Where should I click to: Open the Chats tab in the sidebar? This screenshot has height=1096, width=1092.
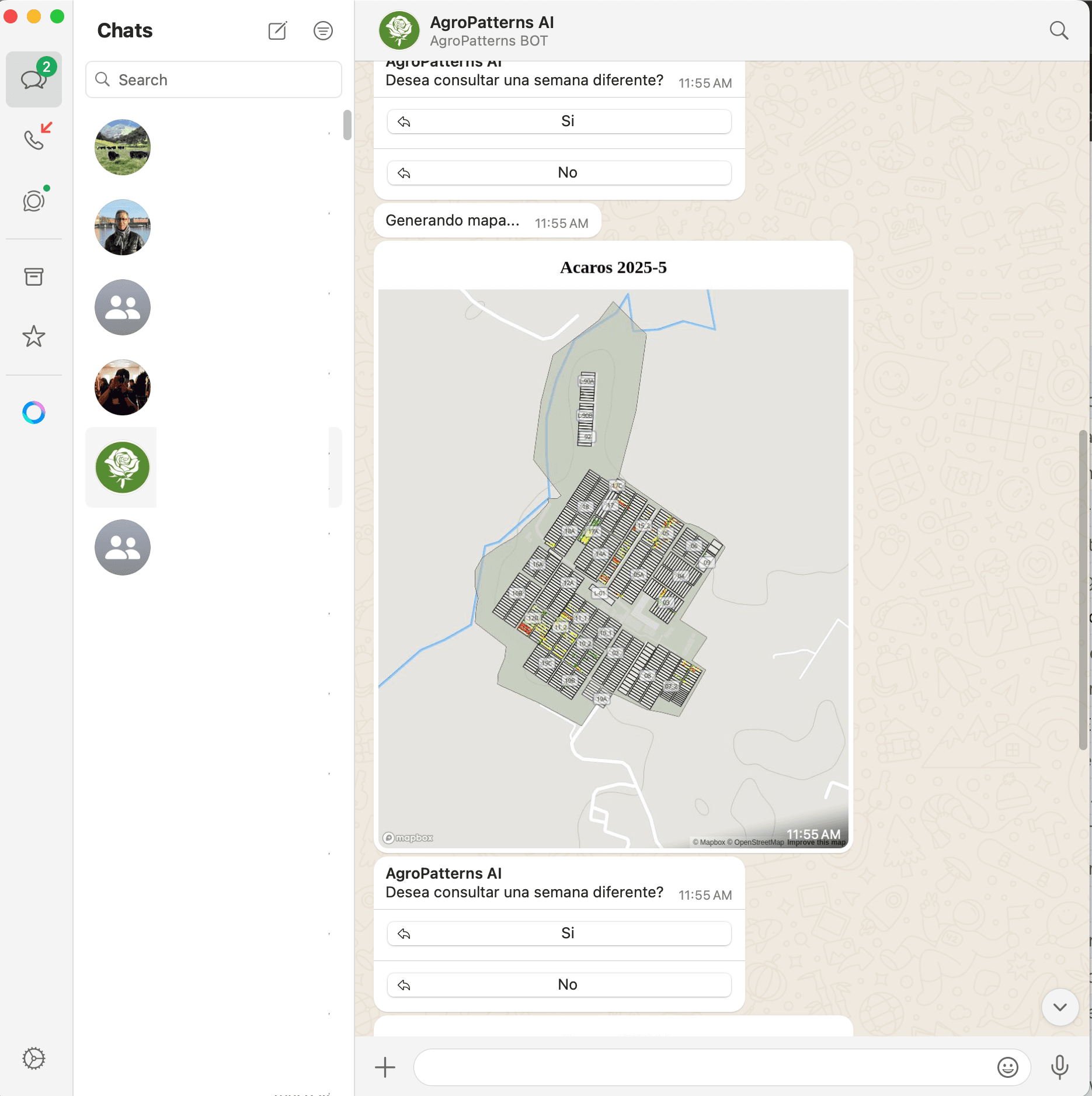tap(33, 79)
